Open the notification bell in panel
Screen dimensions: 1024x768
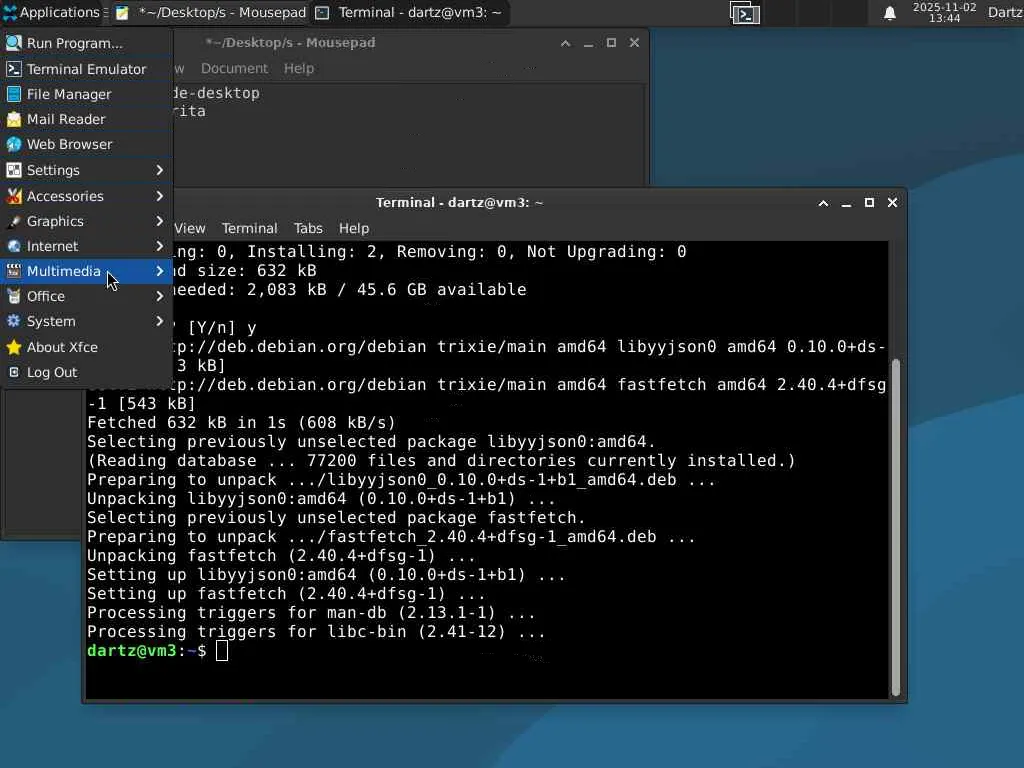pyautogui.click(x=889, y=13)
